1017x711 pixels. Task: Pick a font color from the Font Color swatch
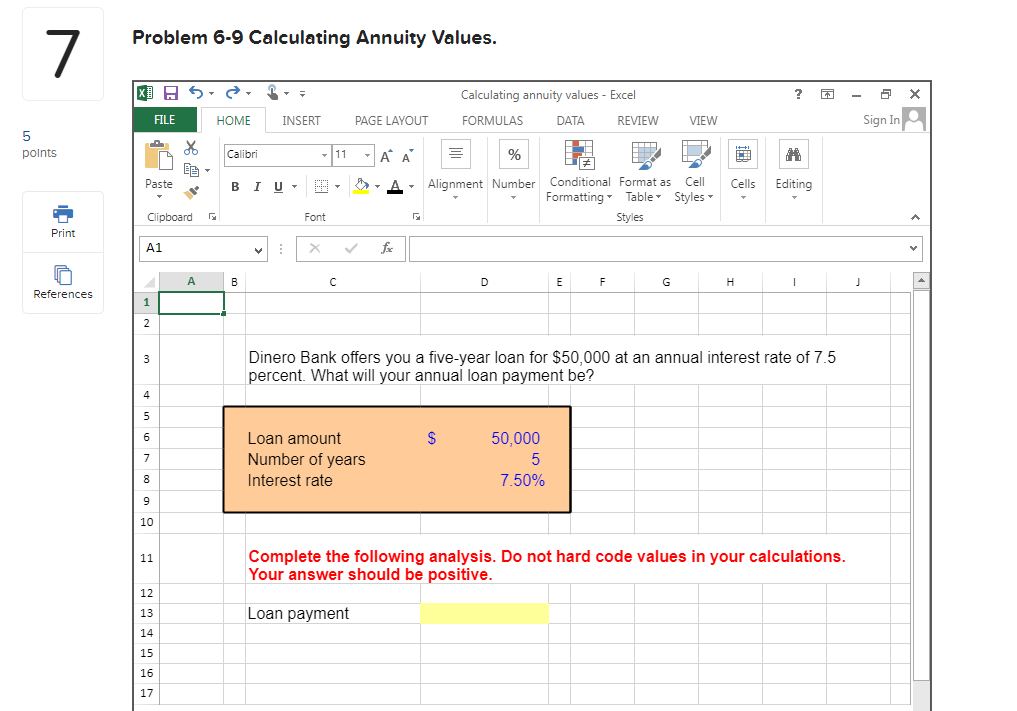(x=396, y=187)
